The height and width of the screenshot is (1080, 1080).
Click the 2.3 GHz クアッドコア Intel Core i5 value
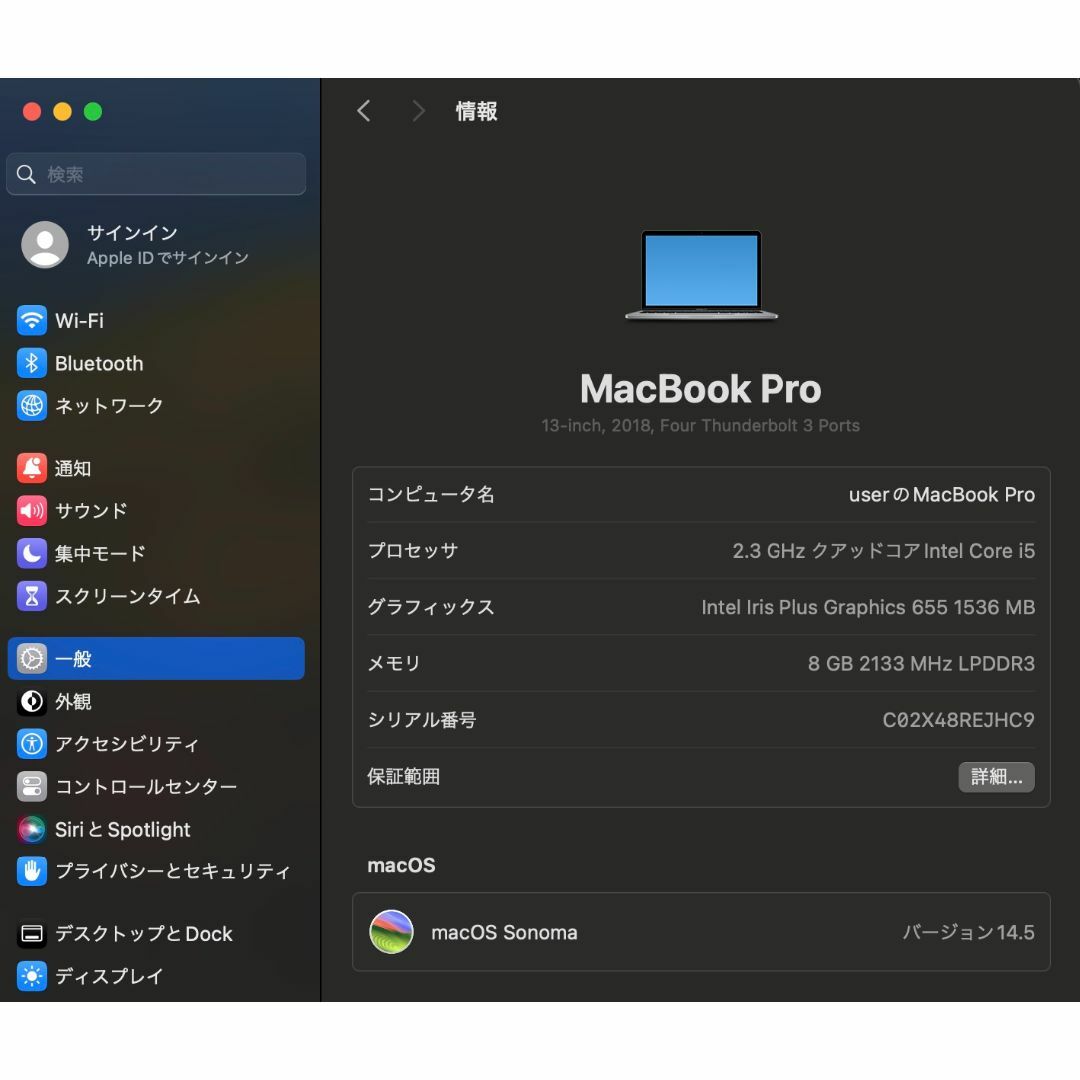point(884,551)
